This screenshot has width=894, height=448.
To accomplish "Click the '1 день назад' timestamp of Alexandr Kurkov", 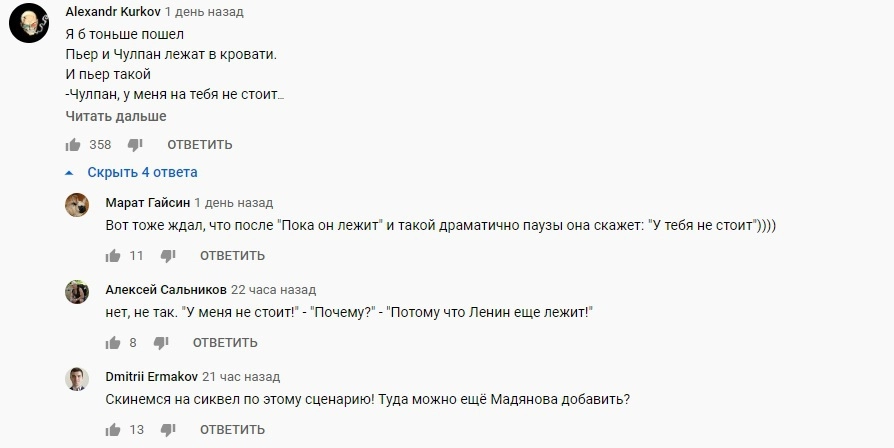I will pyautogui.click(x=204, y=12).
